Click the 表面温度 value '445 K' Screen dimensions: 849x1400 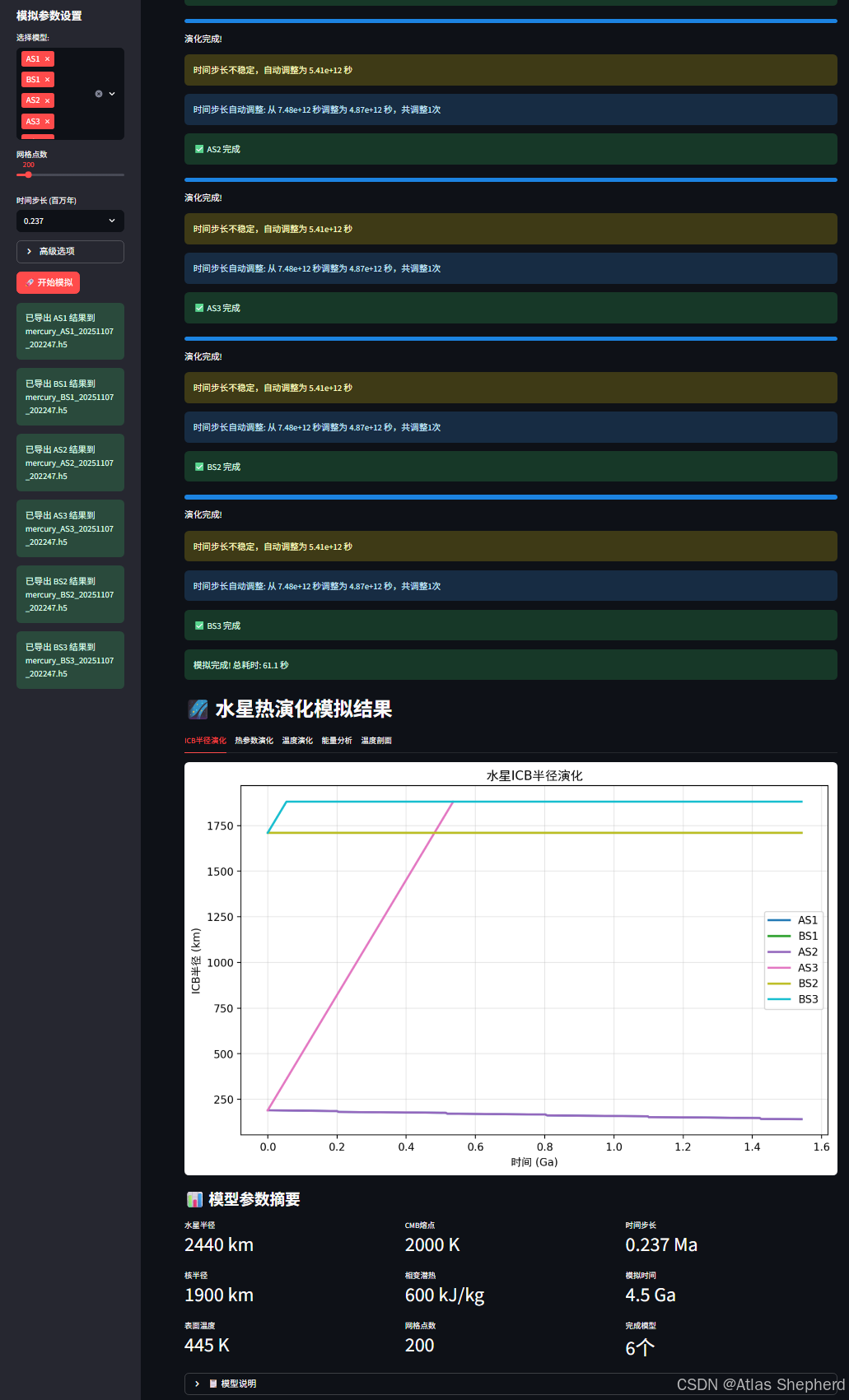(x=207, y=1345)
